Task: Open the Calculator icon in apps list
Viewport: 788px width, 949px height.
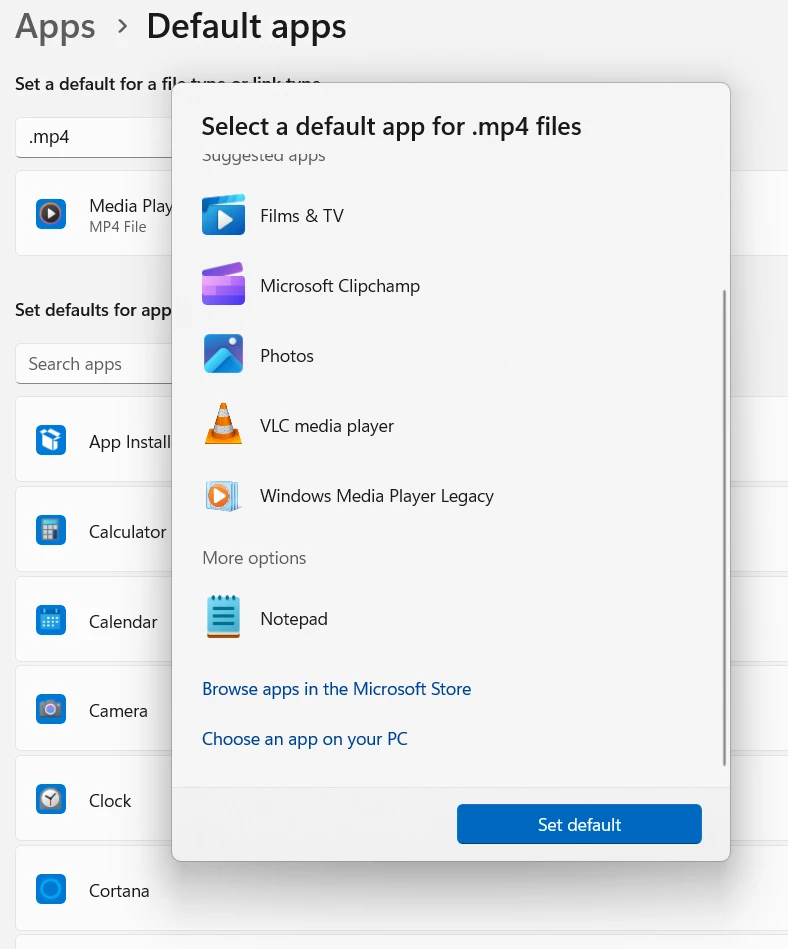Action: [x=51, y=530]
